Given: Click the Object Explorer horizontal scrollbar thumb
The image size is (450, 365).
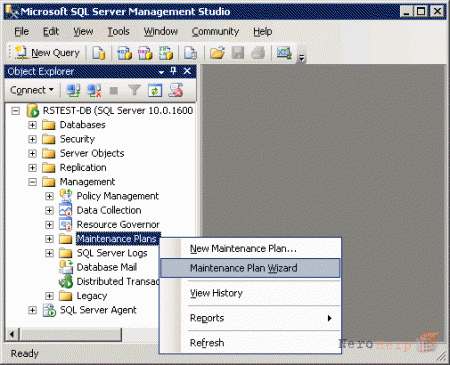Looking at the screenshot, I should point(70,334).
